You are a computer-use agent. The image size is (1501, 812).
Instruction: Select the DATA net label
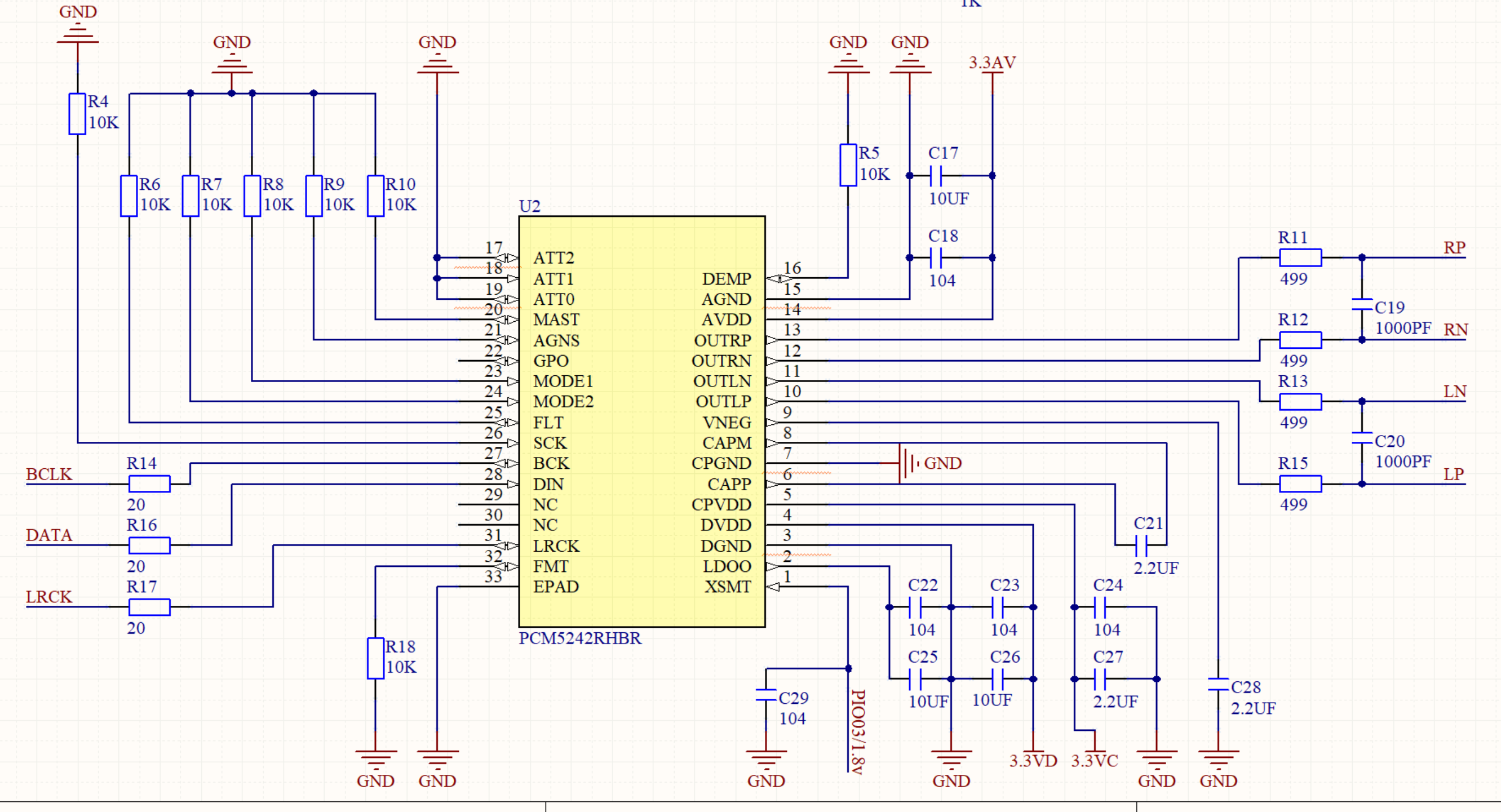coord(49,535)
